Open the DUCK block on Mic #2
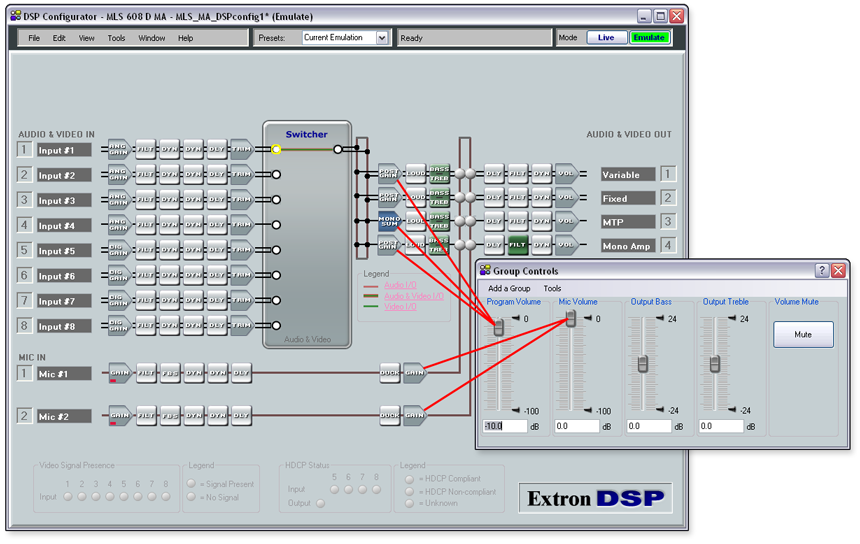 tap(390, 415)
